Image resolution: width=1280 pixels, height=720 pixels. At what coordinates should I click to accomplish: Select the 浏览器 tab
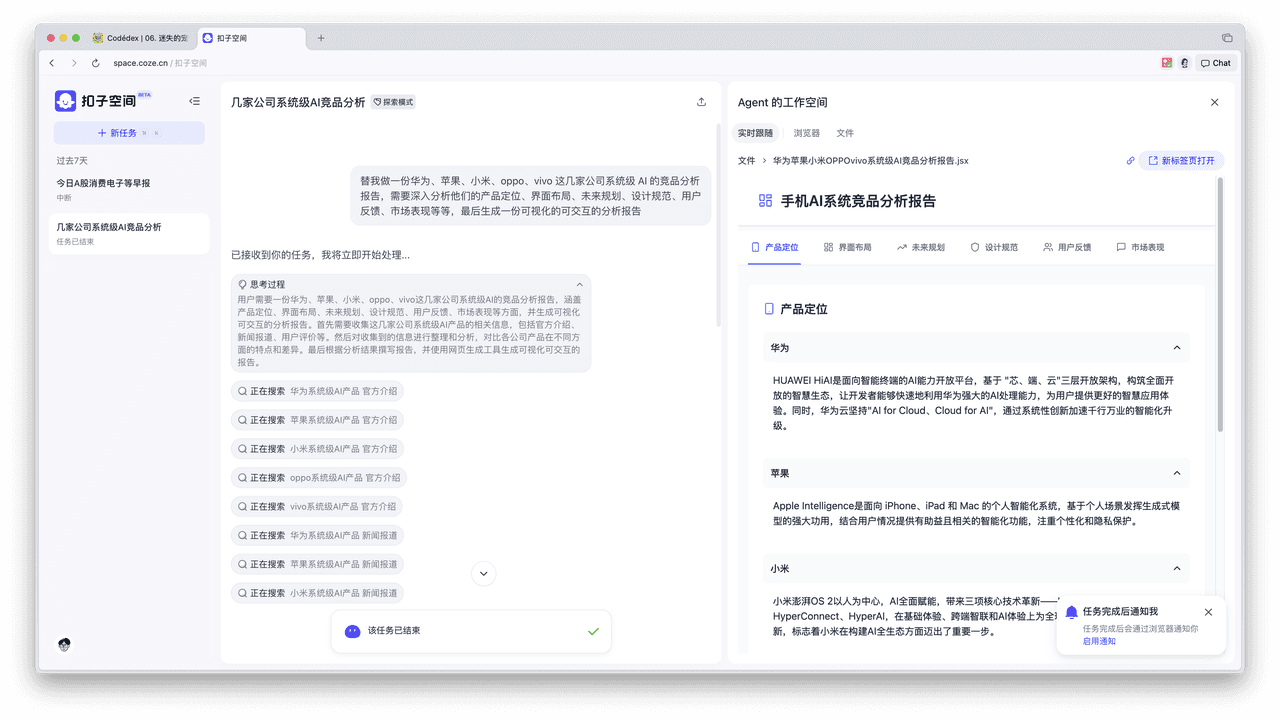point(807,133)
